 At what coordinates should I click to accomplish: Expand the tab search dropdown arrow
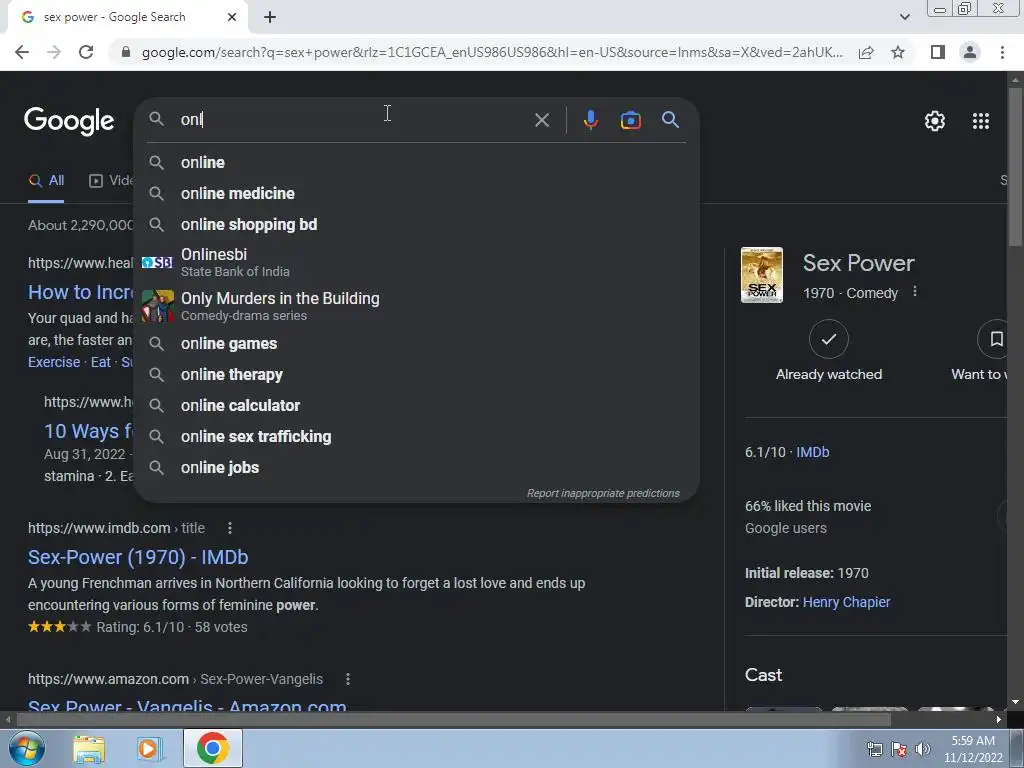[x=904, y=17]
